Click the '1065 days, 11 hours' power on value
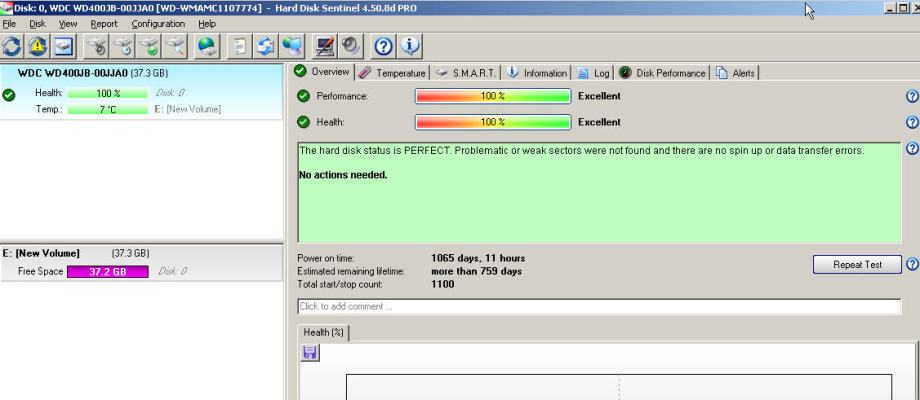The height and width of the screenshot is (400, 920). coord(478,258)
